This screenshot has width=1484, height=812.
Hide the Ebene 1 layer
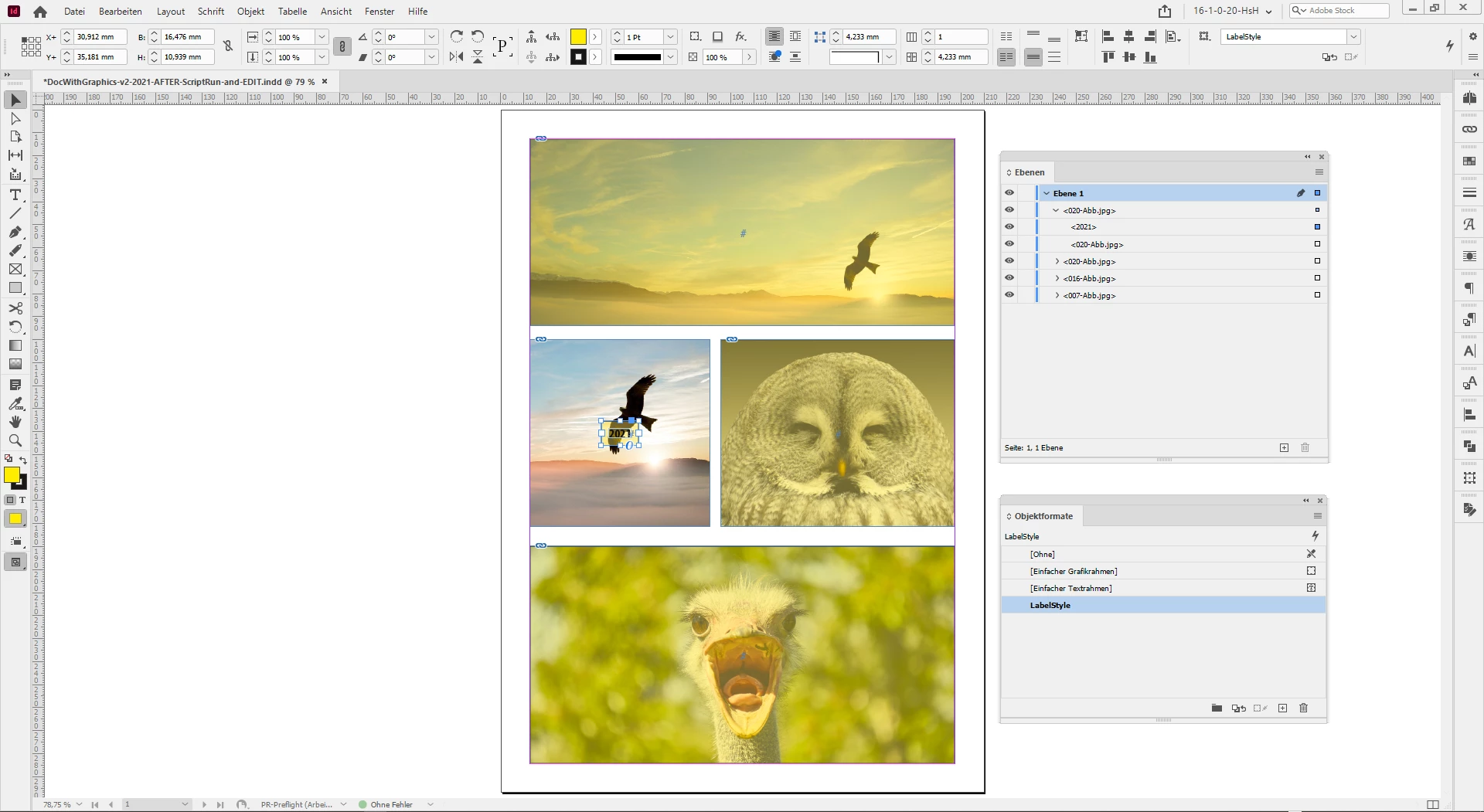1009,193
